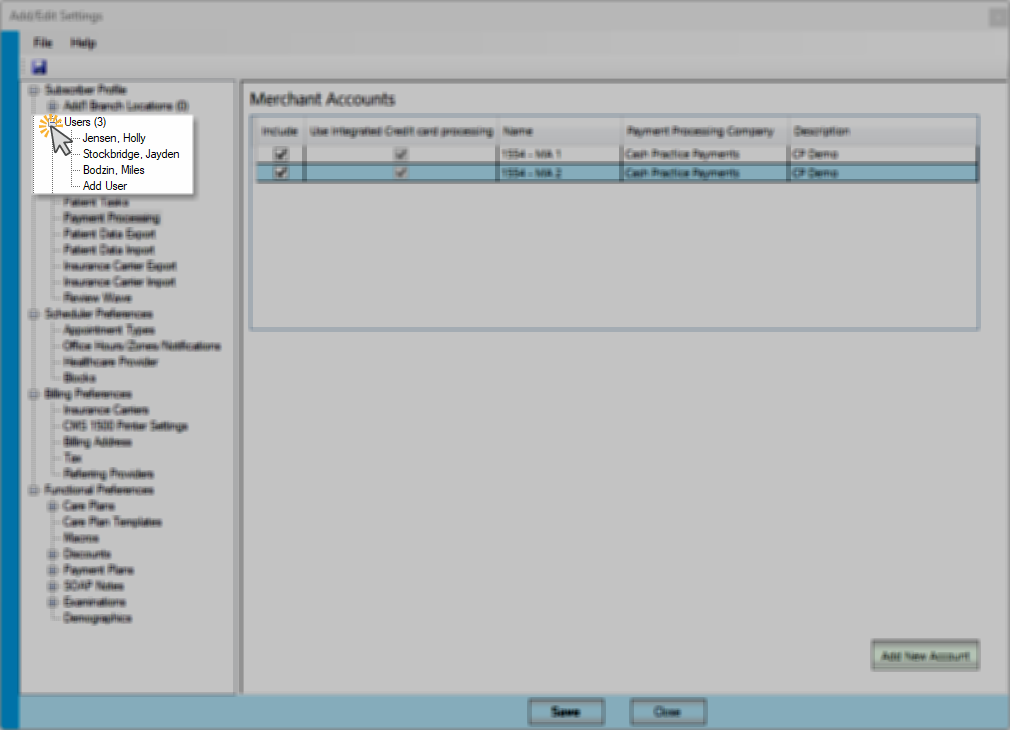This screenshot has height=730, width=1010.
Task: Toggle integrated credit card processing in second row
Action: pos(401,173)
